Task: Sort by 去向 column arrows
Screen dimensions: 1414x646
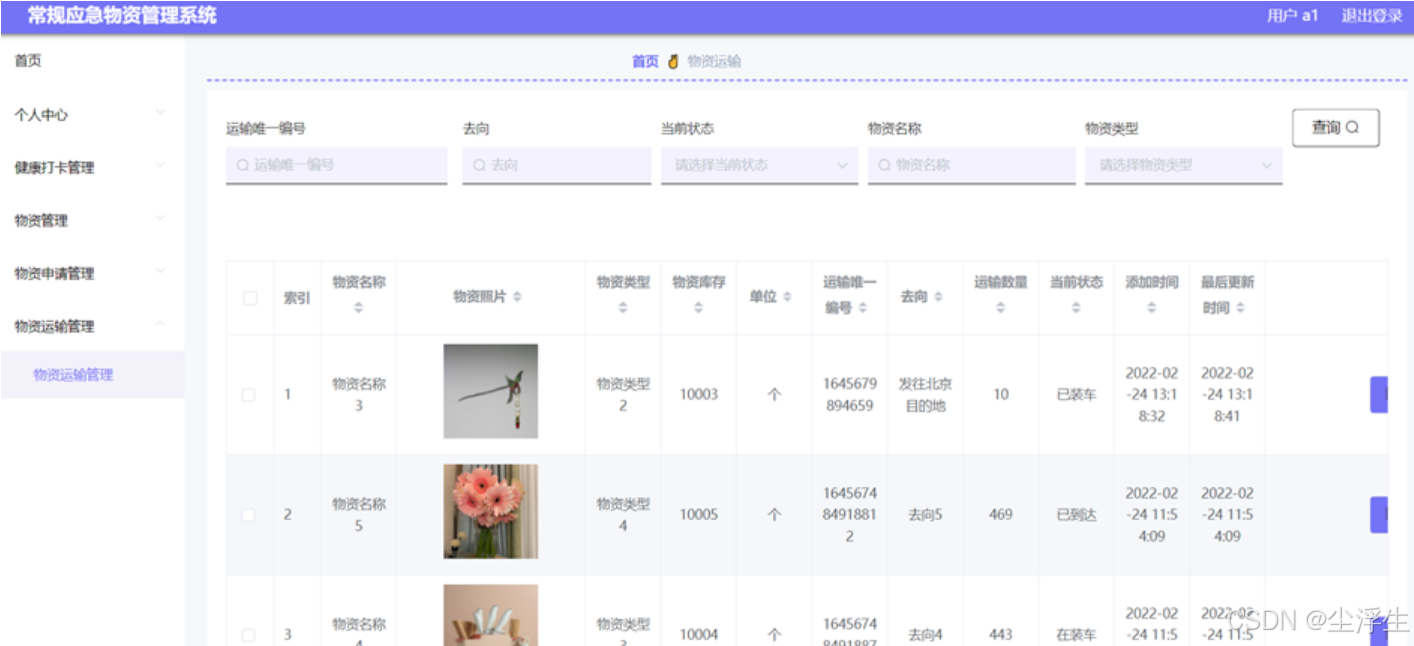Action: point(938,297)
